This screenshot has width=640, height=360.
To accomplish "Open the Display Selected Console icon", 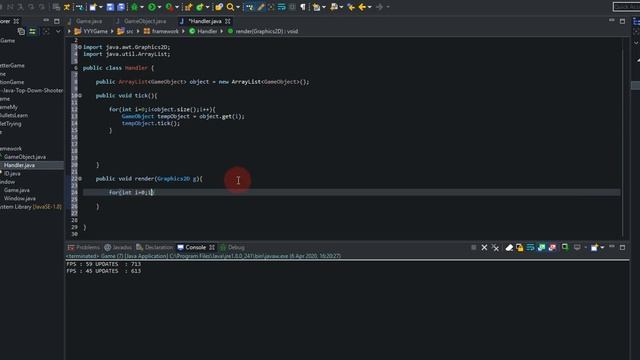I will point(577,247).
